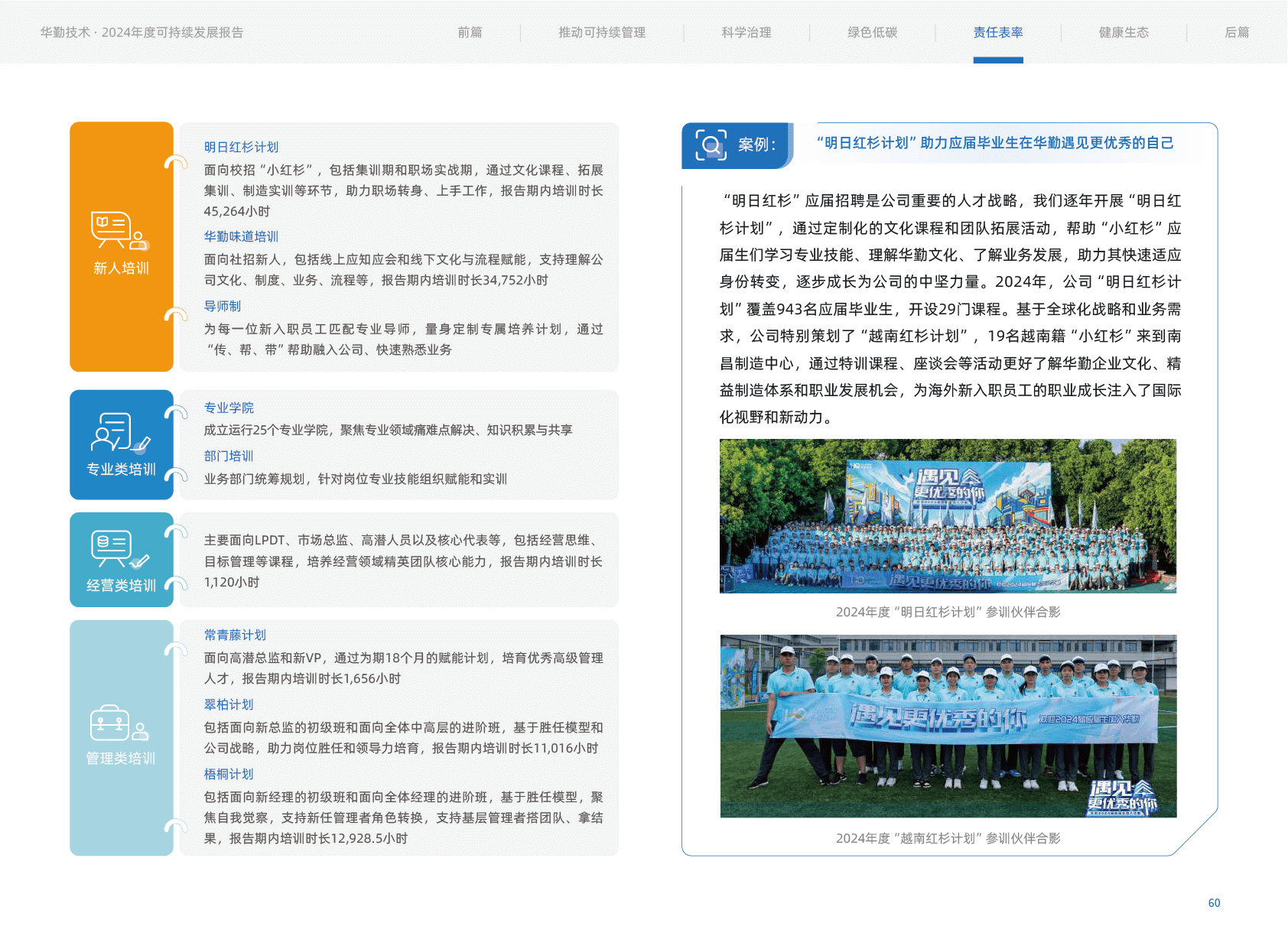Click the 专业学院 heading link
Viewport: 1288px width, 949px height.
tap(229, 408)
